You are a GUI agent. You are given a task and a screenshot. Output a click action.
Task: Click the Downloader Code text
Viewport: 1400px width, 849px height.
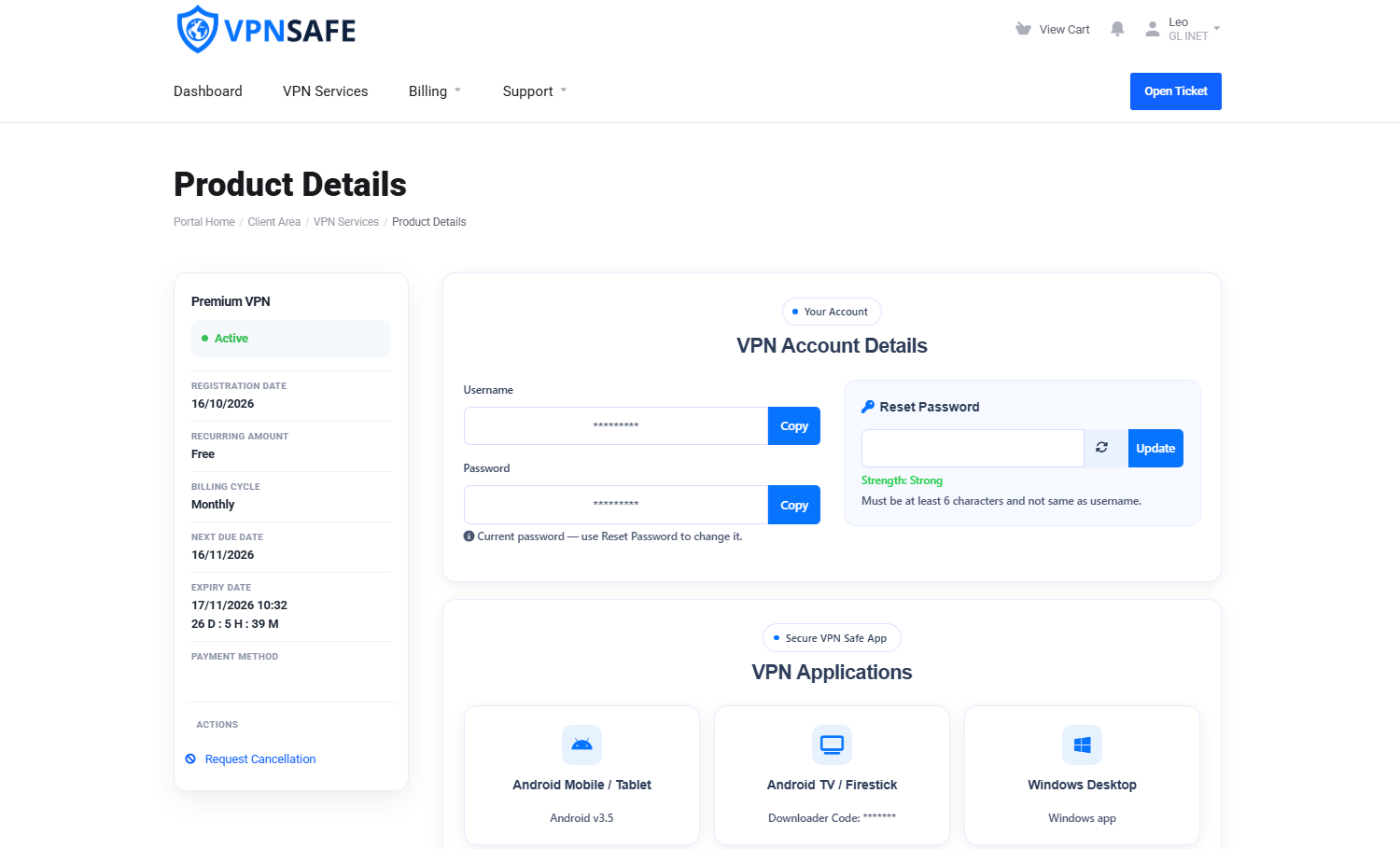tap(833, 818)
